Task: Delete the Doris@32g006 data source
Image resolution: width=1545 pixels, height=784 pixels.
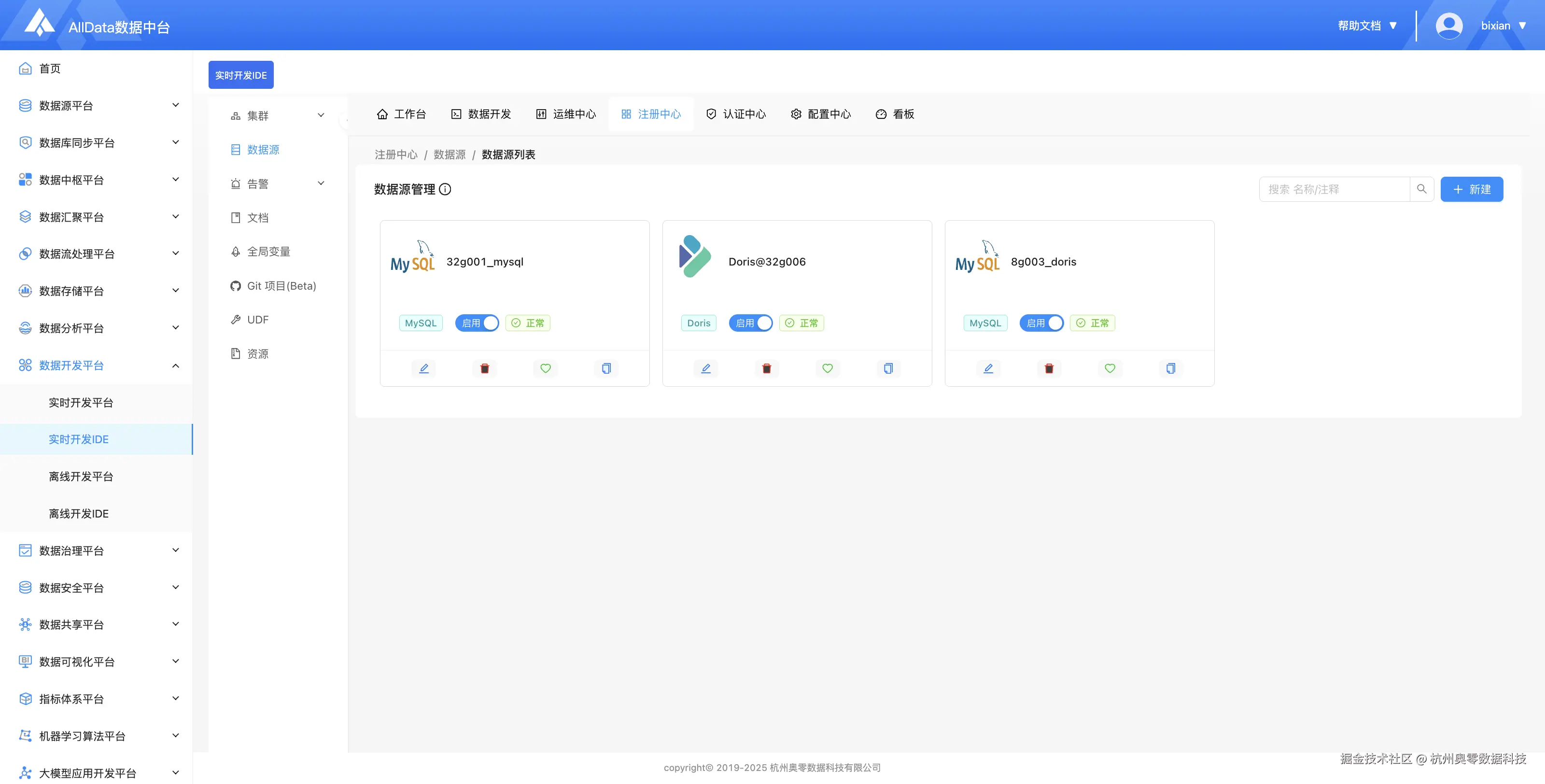Action: [767, 368]
